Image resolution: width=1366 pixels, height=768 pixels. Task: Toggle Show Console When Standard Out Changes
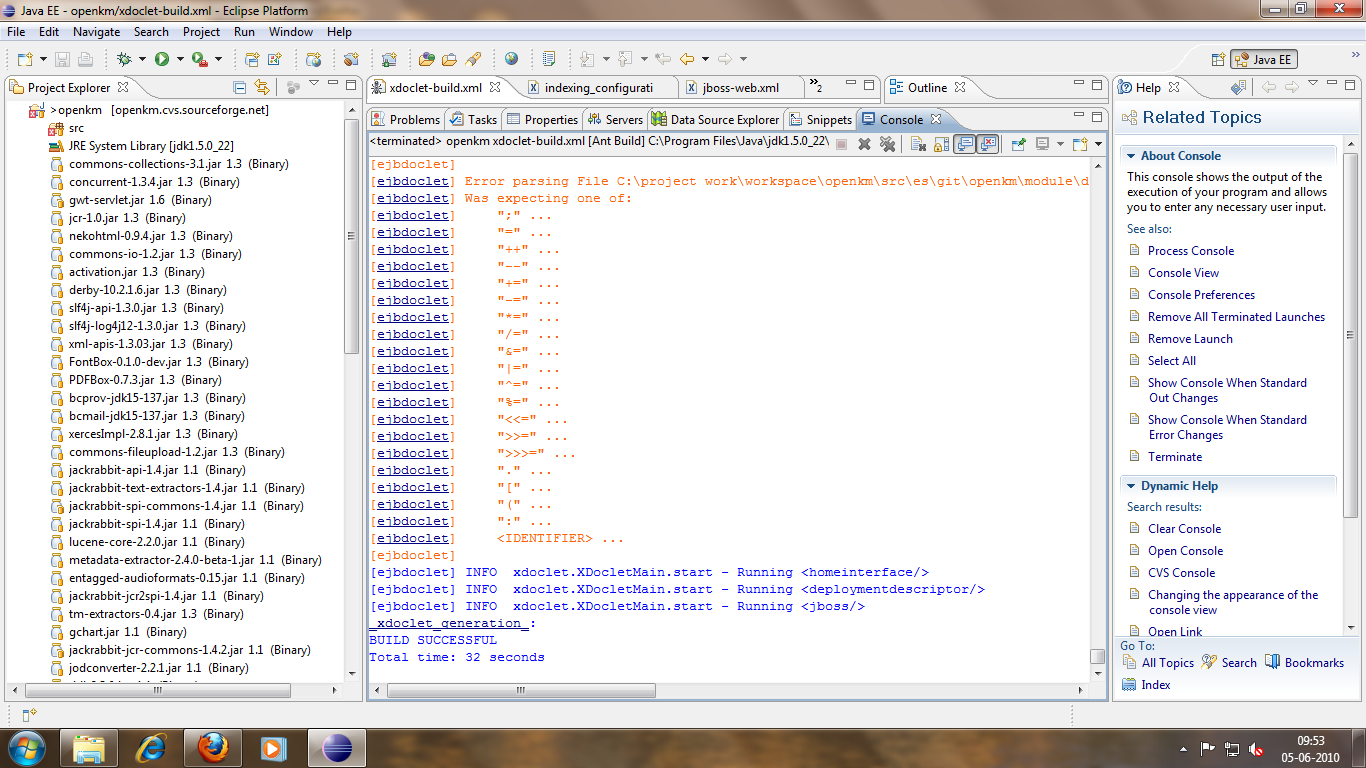point(964,144)
